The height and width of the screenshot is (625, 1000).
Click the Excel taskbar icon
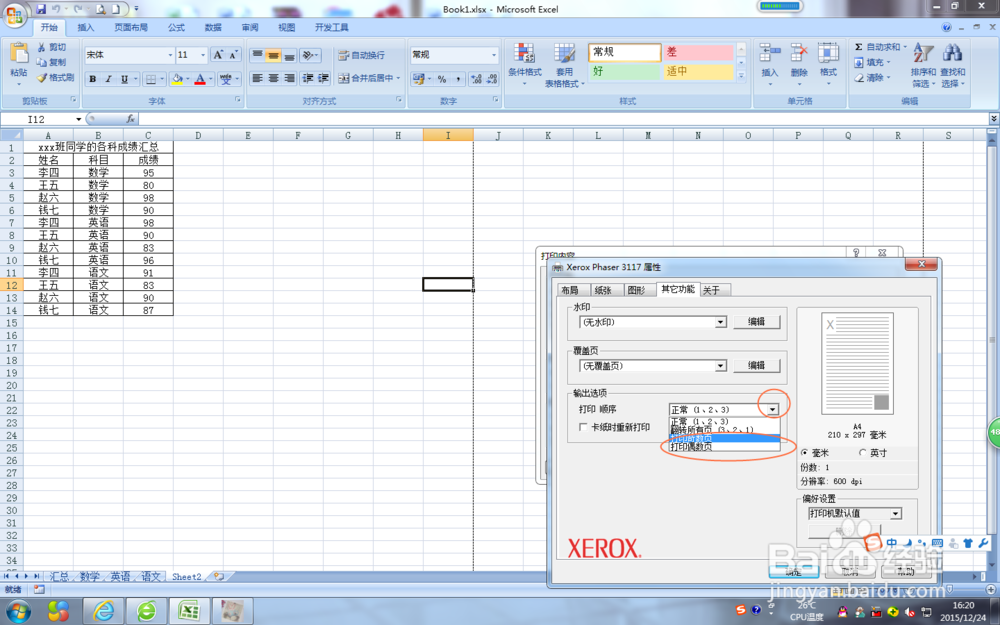[x=189, y=611]
